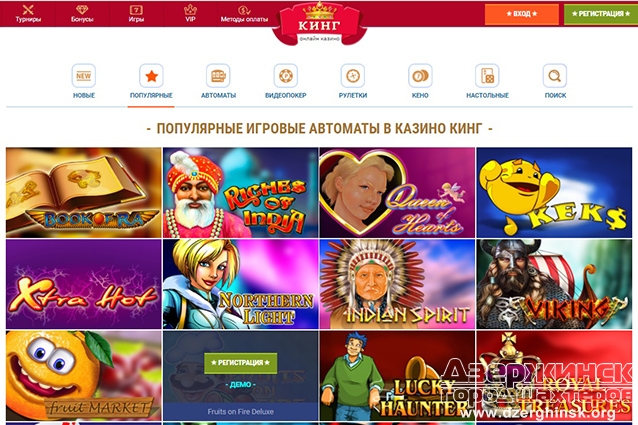Click the green Регистрация header button
Viewport: 638px width, 425px height.
(x=601, y=14)
